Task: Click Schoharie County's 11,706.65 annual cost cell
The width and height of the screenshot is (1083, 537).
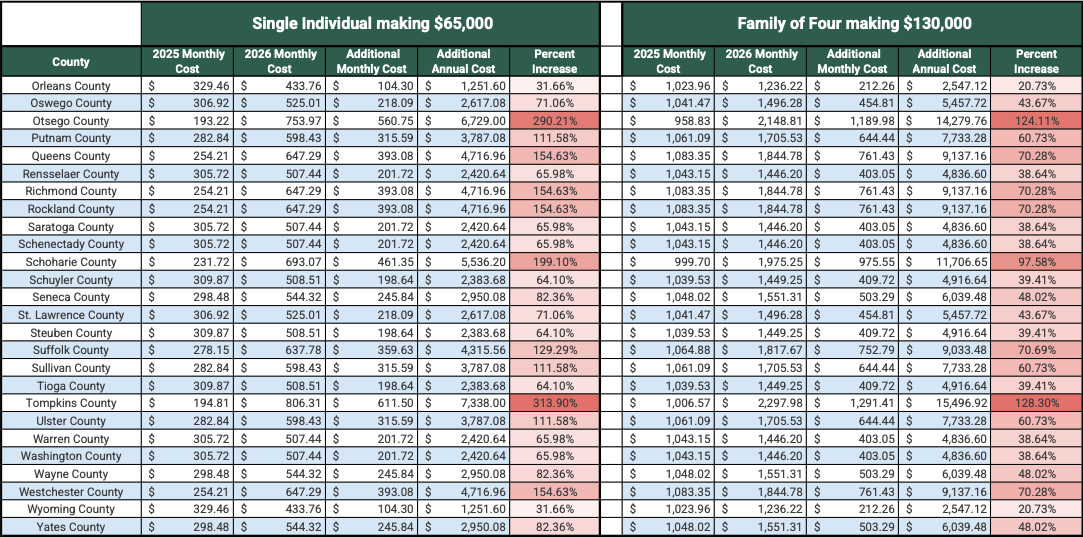Action: click(944, 262)
